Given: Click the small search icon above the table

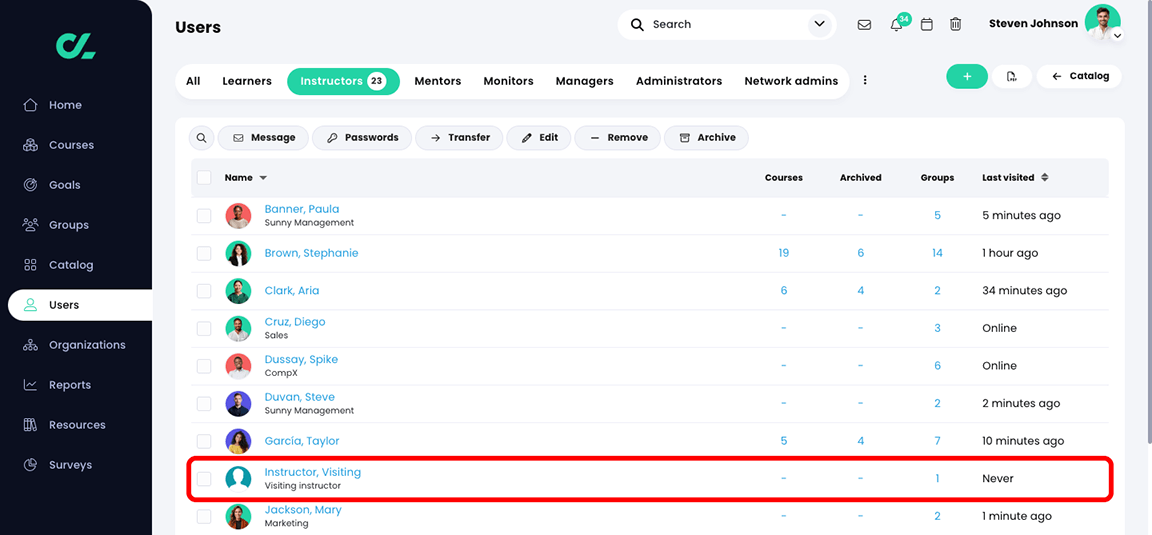Looking at the screenshot, I should [x=201, y=137].
